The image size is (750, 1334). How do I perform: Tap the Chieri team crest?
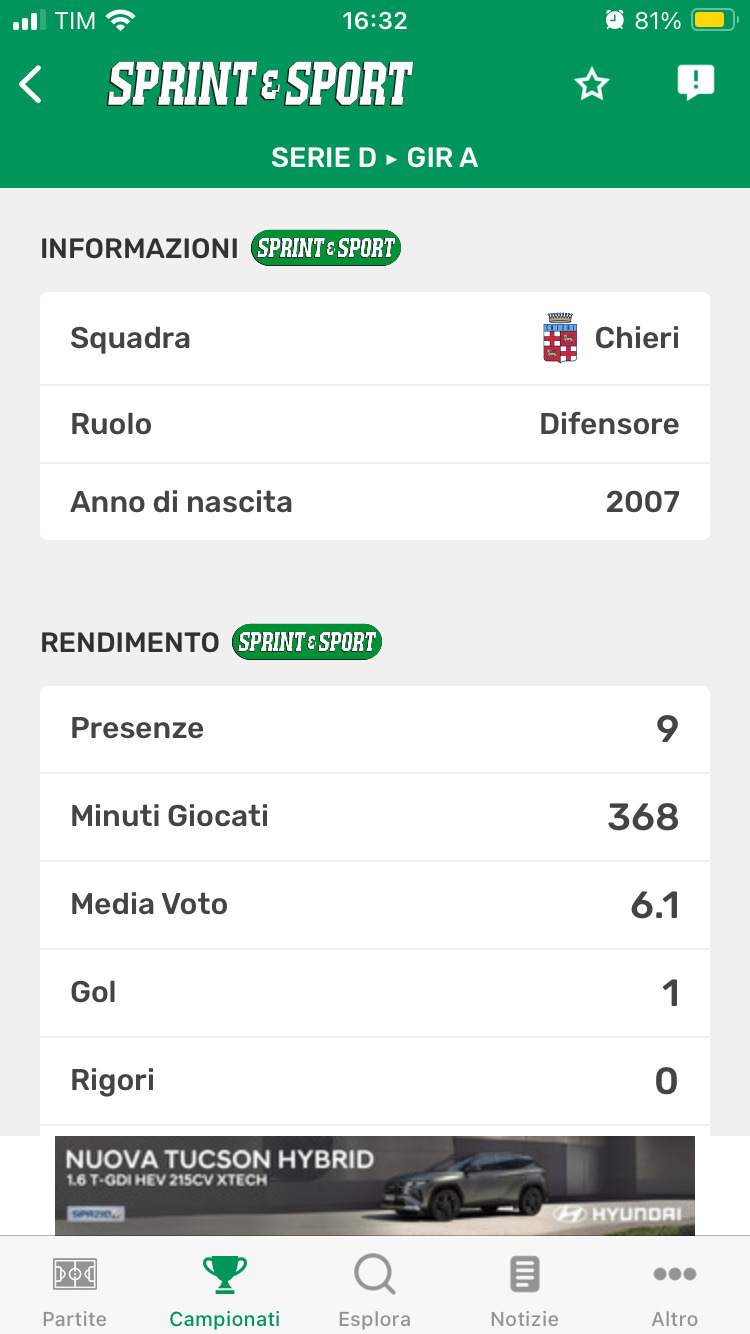560,338
